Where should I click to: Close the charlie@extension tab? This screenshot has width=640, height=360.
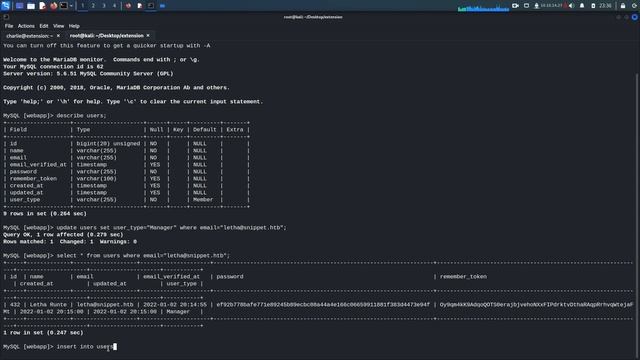(x=58, y=36)
